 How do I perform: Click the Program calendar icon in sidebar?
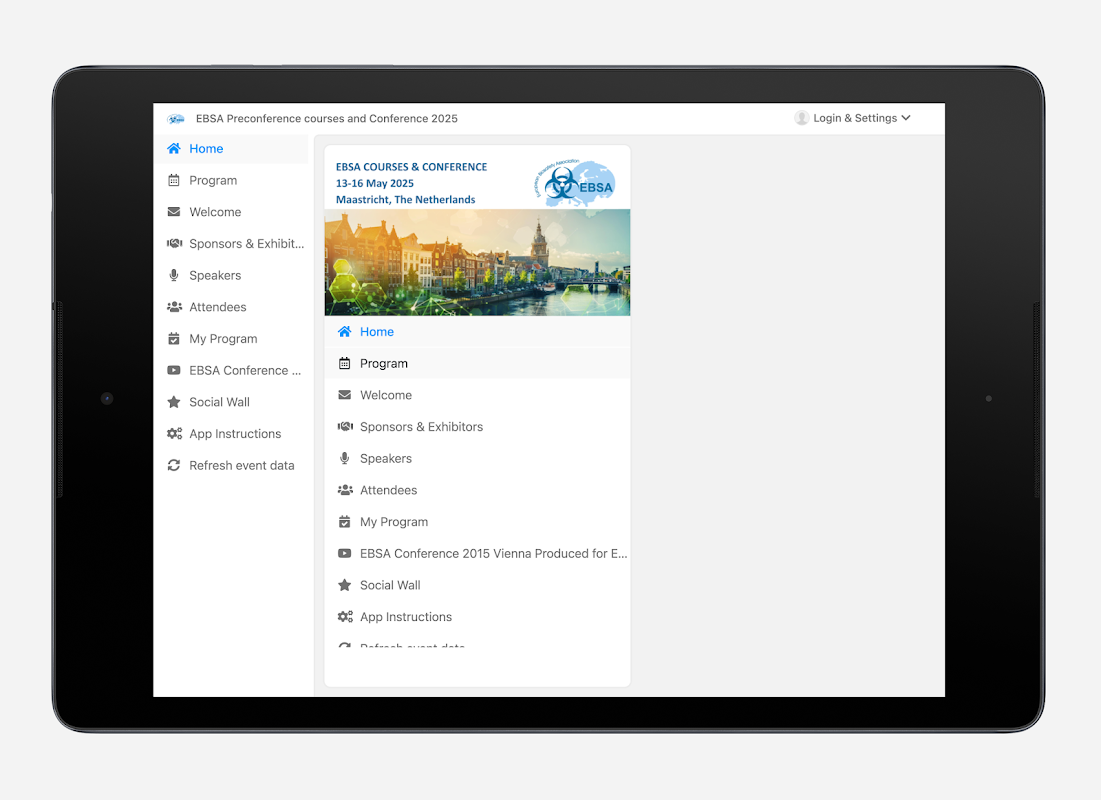[174, 181]
